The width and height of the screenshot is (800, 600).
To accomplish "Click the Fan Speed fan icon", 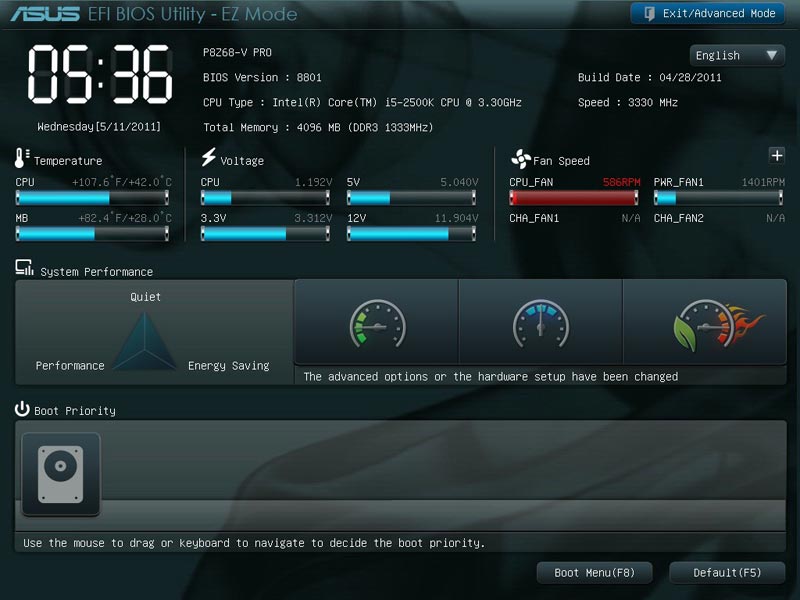I will 520,159.
